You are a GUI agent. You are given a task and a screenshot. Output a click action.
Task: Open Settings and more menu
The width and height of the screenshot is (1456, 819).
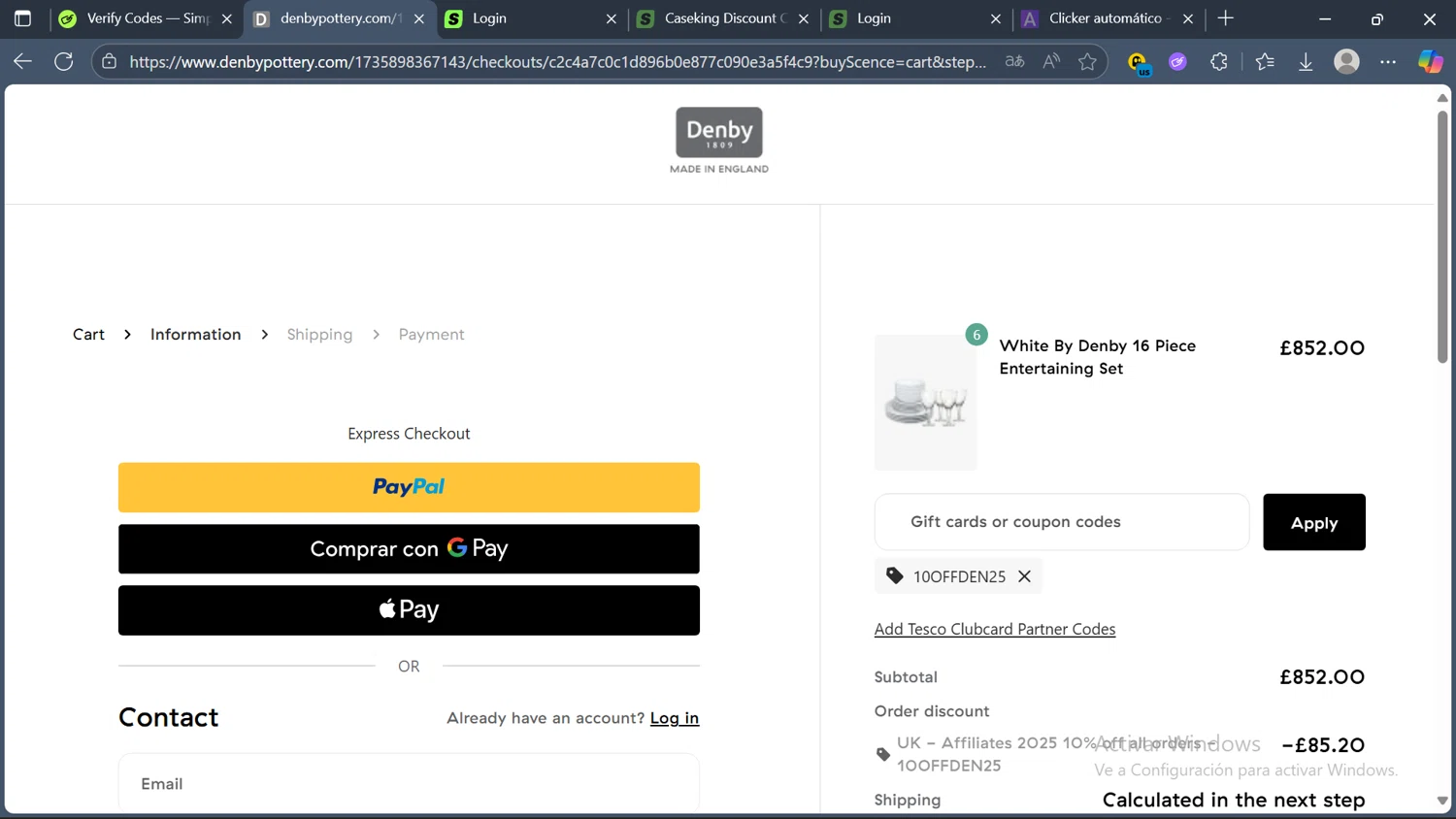tap(1388, 61)
